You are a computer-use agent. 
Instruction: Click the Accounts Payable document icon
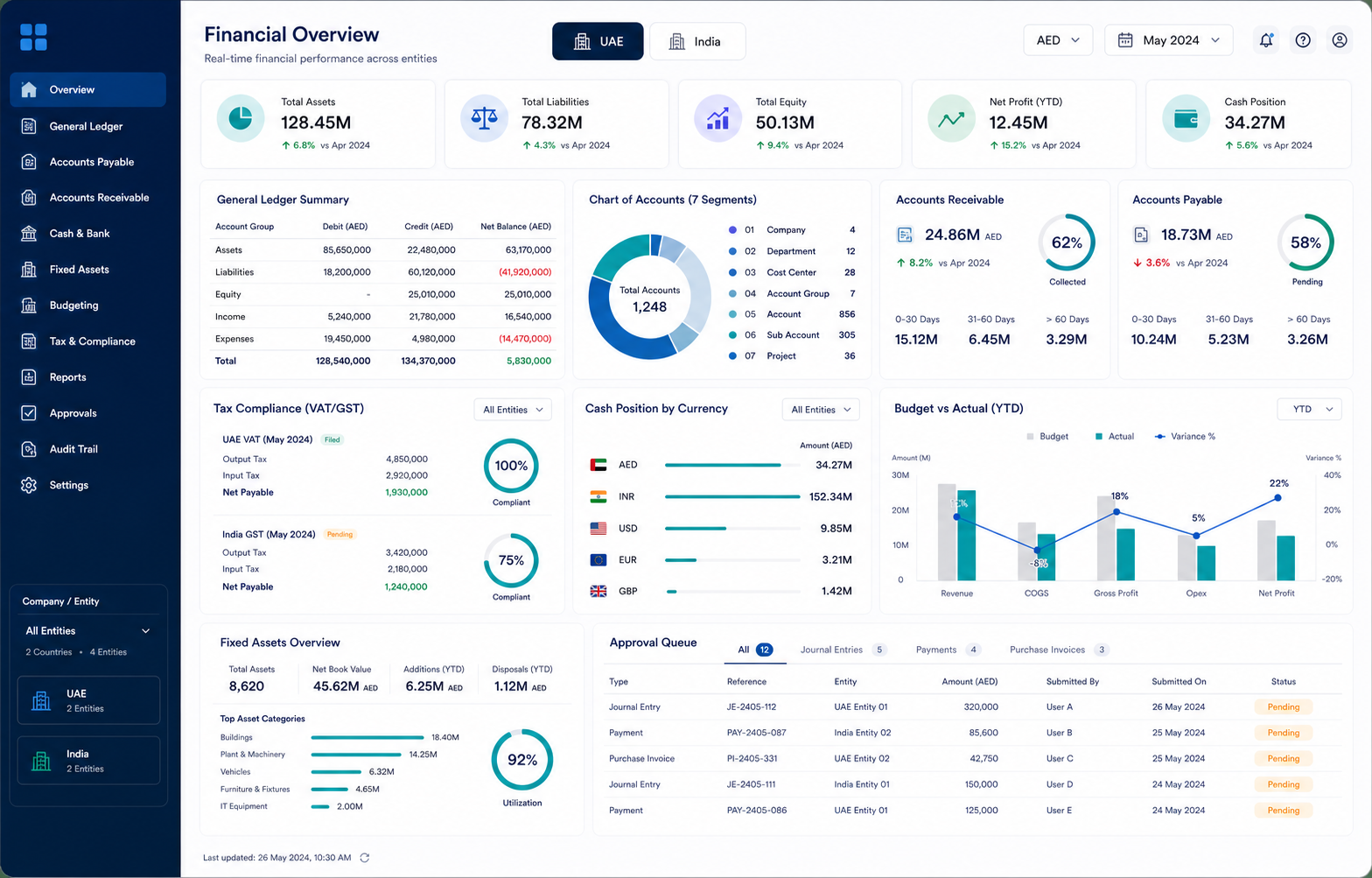[x=1141, y=235]
